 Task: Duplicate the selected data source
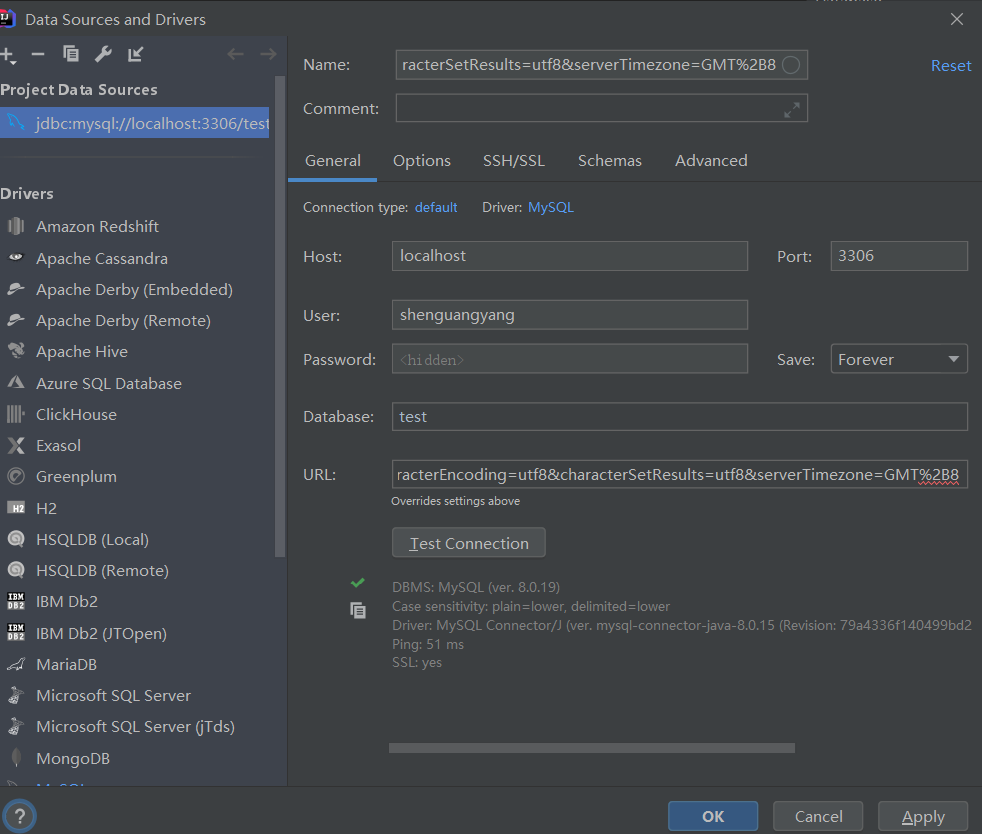tap(71, 54)
